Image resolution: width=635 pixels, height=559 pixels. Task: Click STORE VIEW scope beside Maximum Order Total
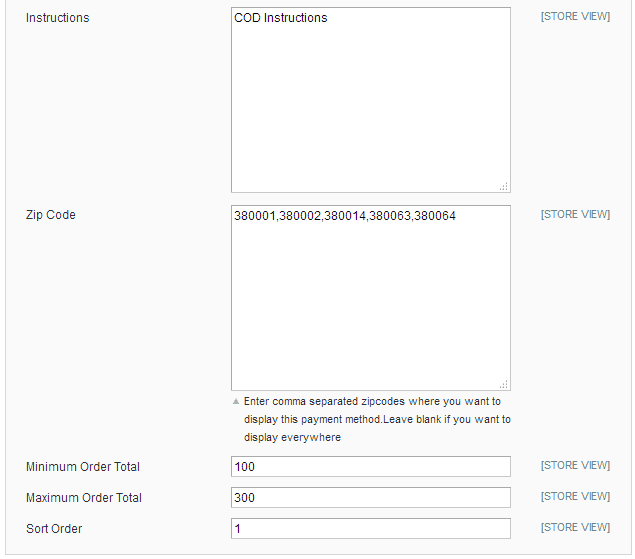pos(575,496)
